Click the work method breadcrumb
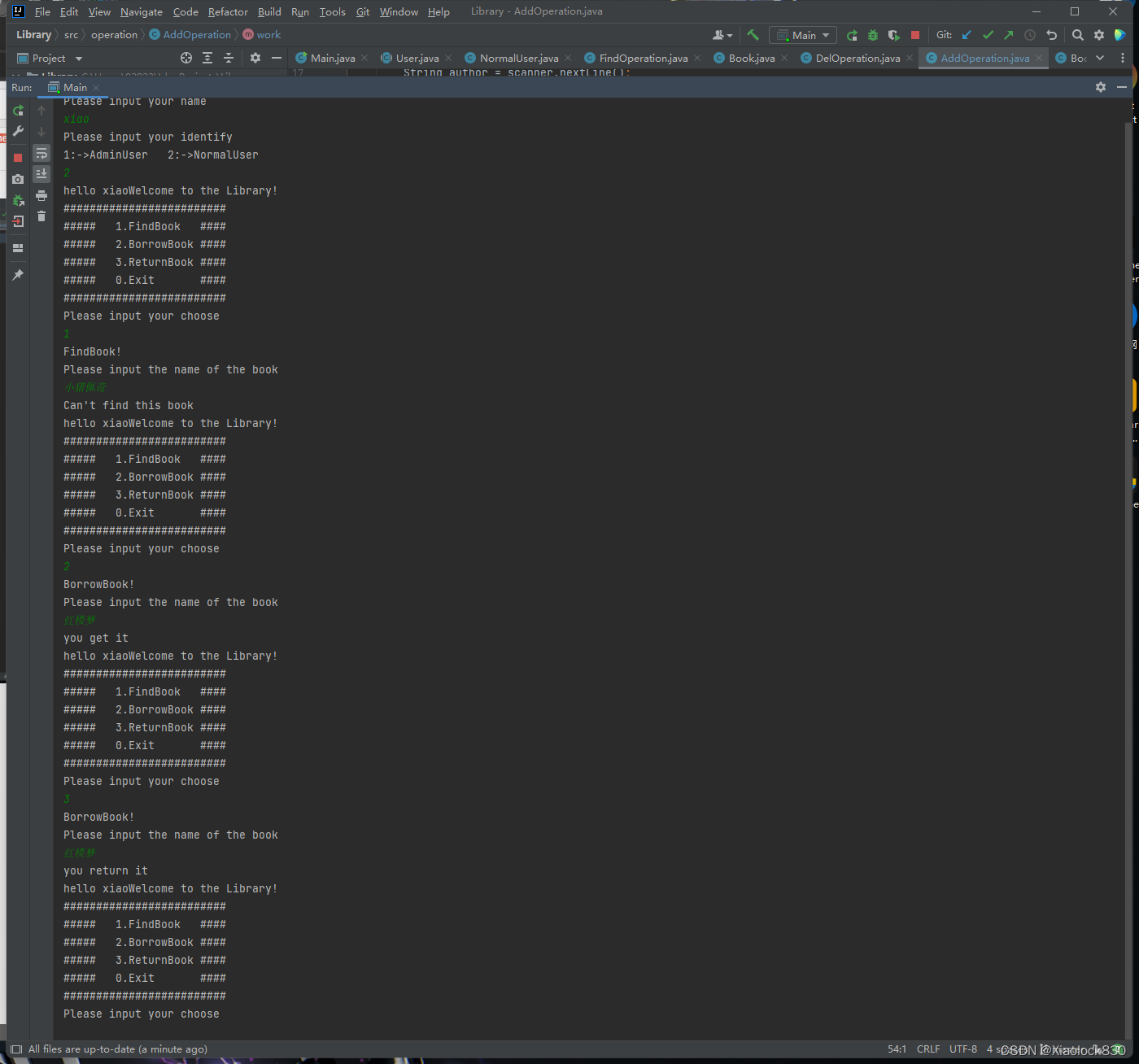Image resolution: width=1139 pixels, height=1064 pixels. tap(262, 35)
